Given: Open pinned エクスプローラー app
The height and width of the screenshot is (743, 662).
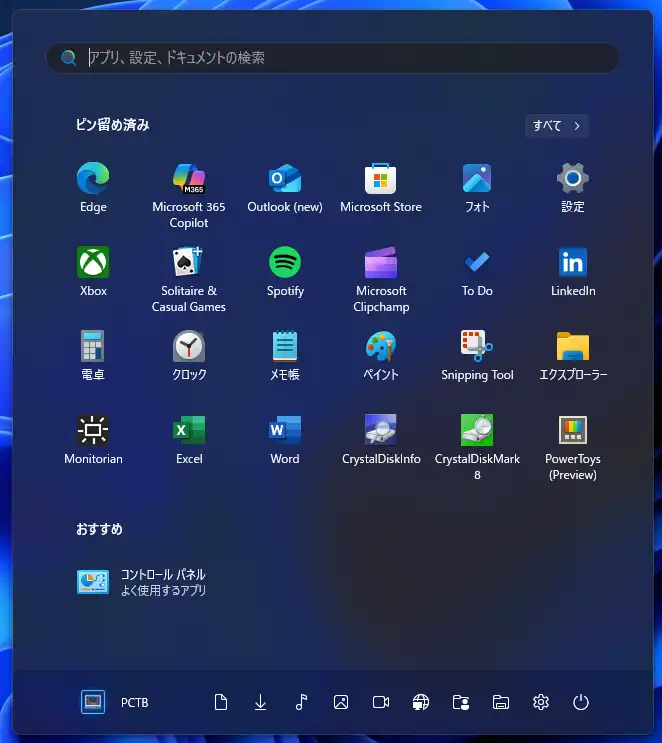Looking at the screenshot, I should (573, 355).
